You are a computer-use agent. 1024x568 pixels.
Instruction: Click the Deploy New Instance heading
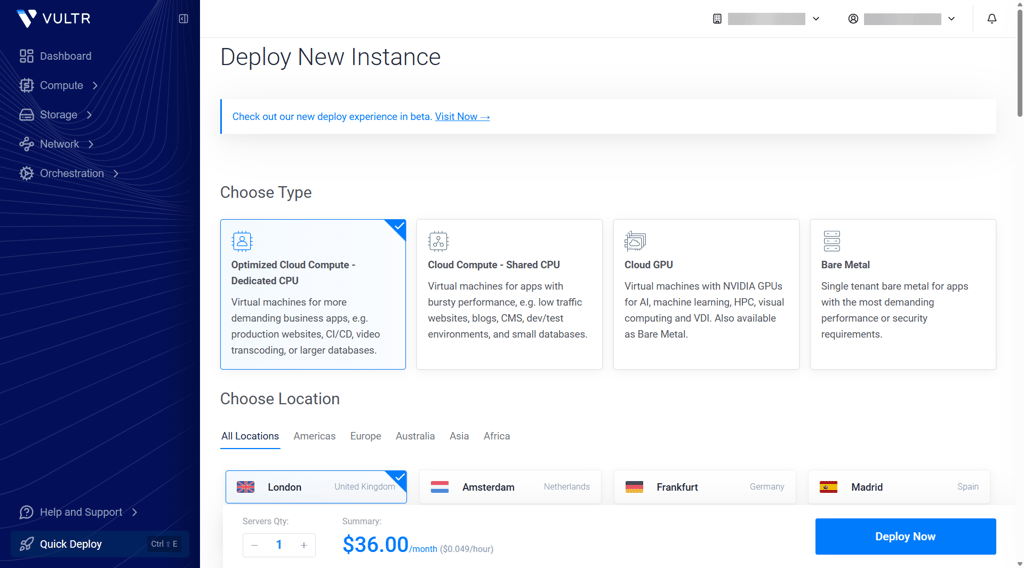(330, 57)
